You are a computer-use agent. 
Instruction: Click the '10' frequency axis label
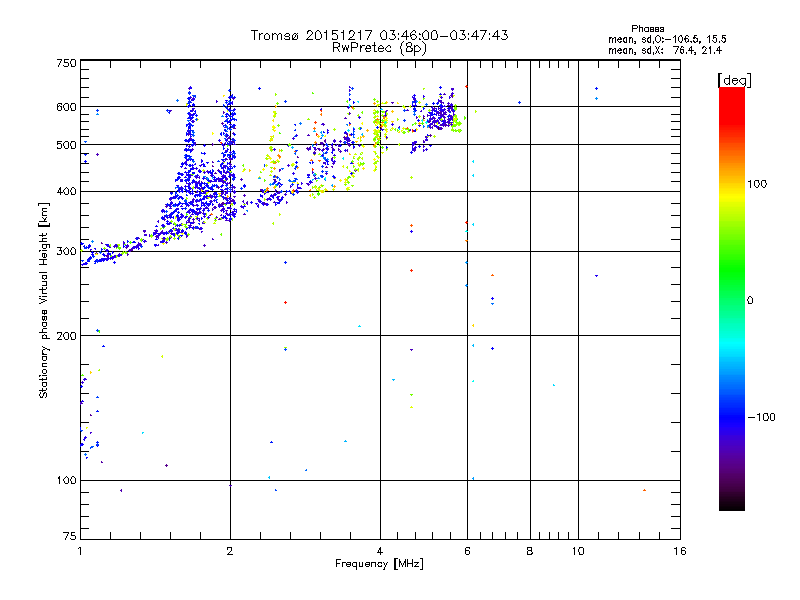click(578, 551)
